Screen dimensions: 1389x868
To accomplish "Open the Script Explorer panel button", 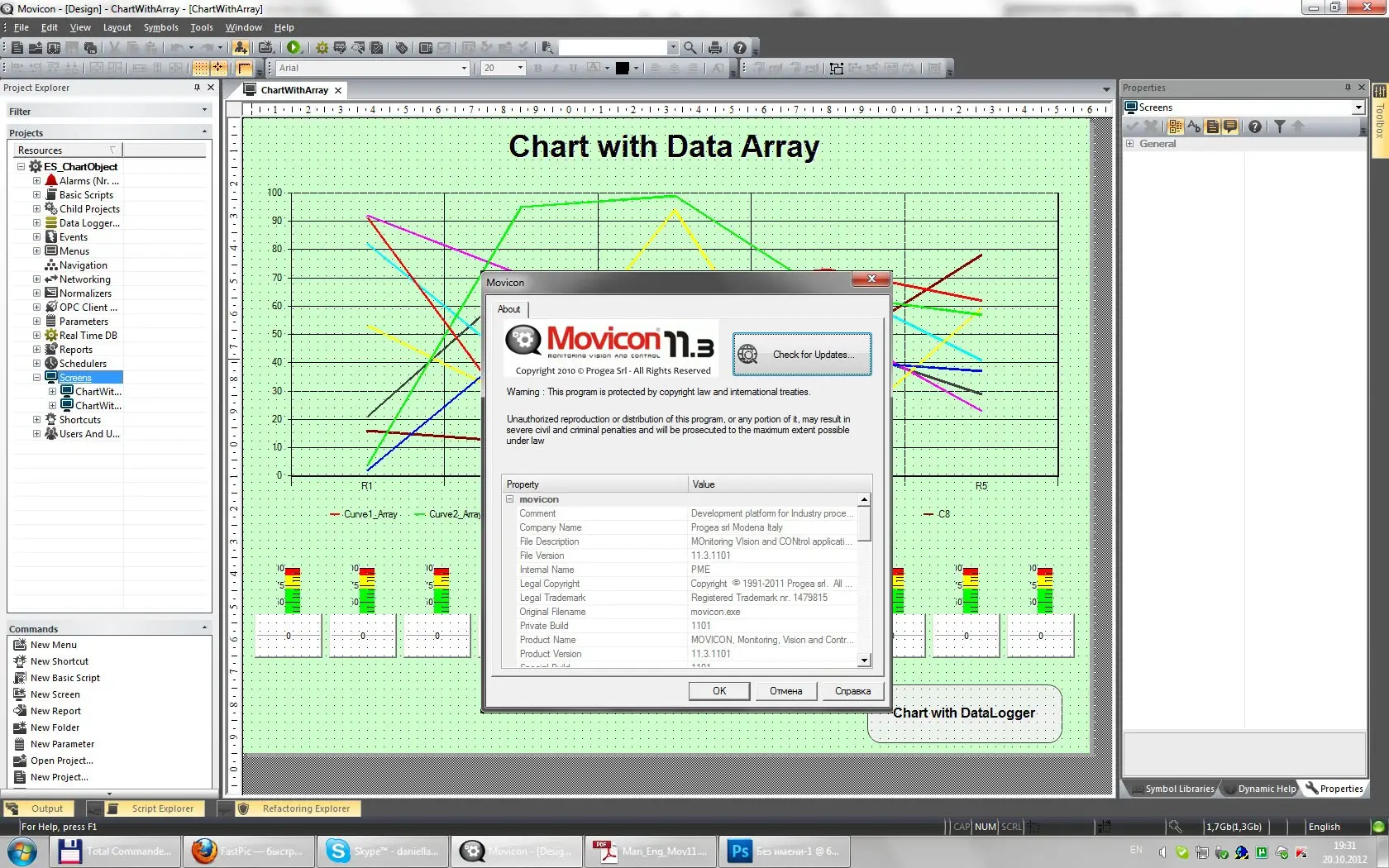I will pos(153,808).
